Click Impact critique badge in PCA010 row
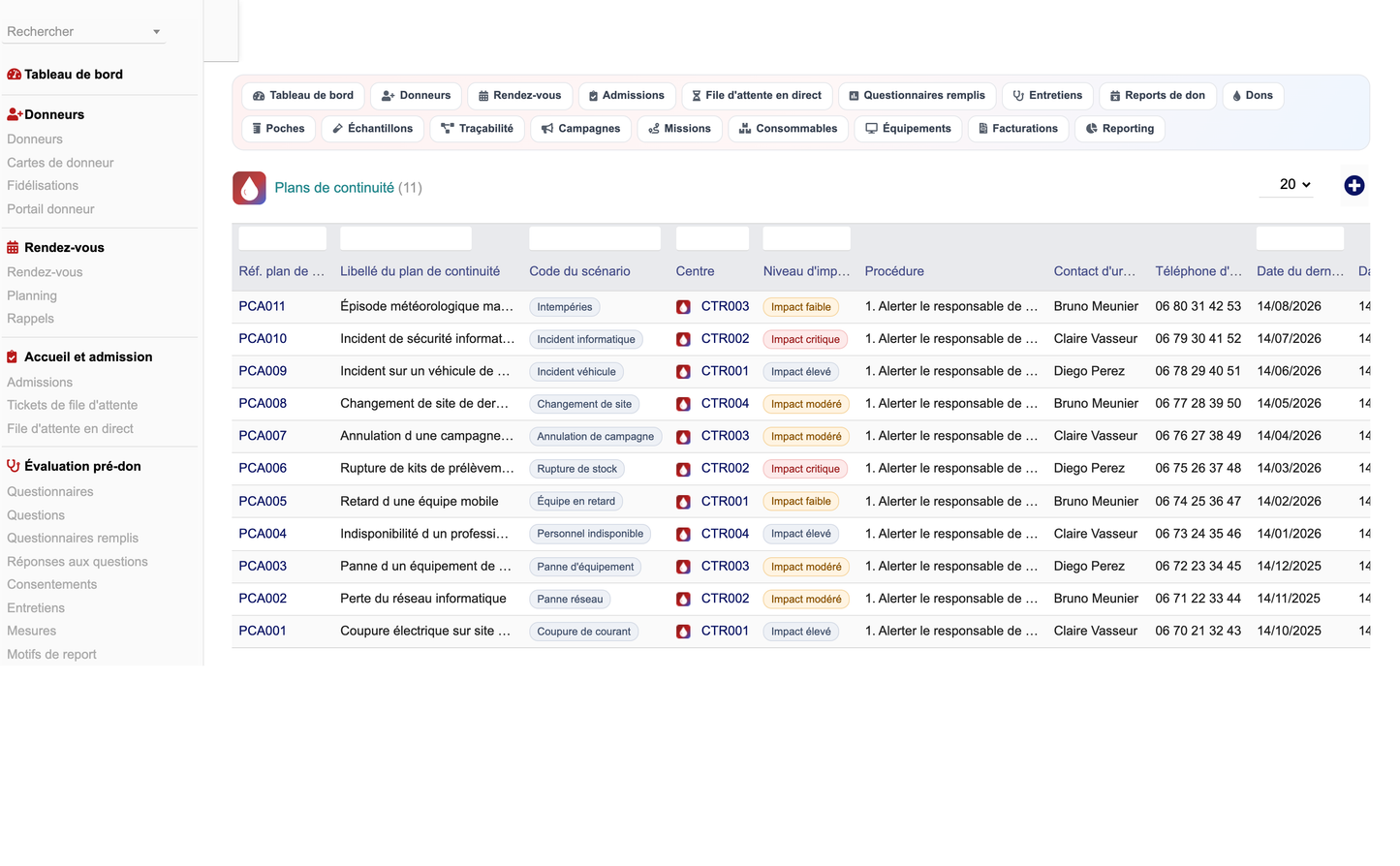Screen dimensions: 1400x866 tap(805, 339)
